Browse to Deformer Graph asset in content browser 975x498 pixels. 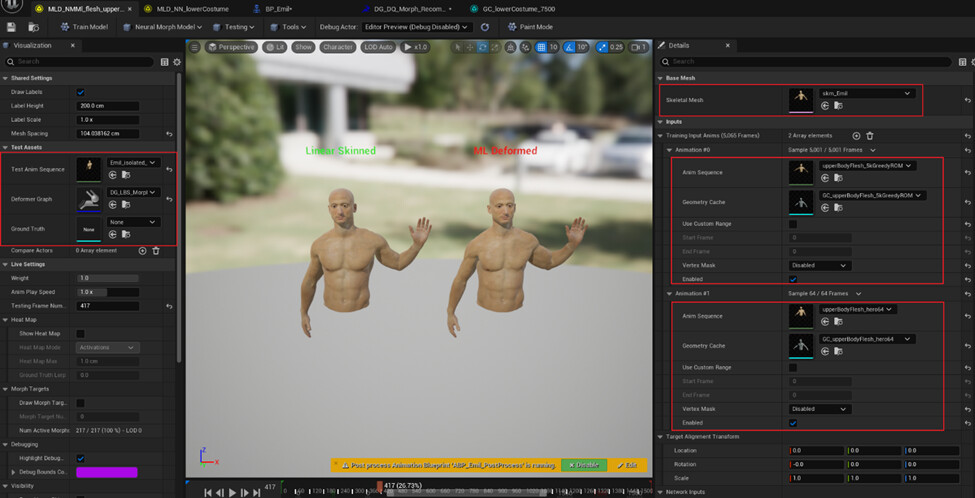tap(125, 205)
